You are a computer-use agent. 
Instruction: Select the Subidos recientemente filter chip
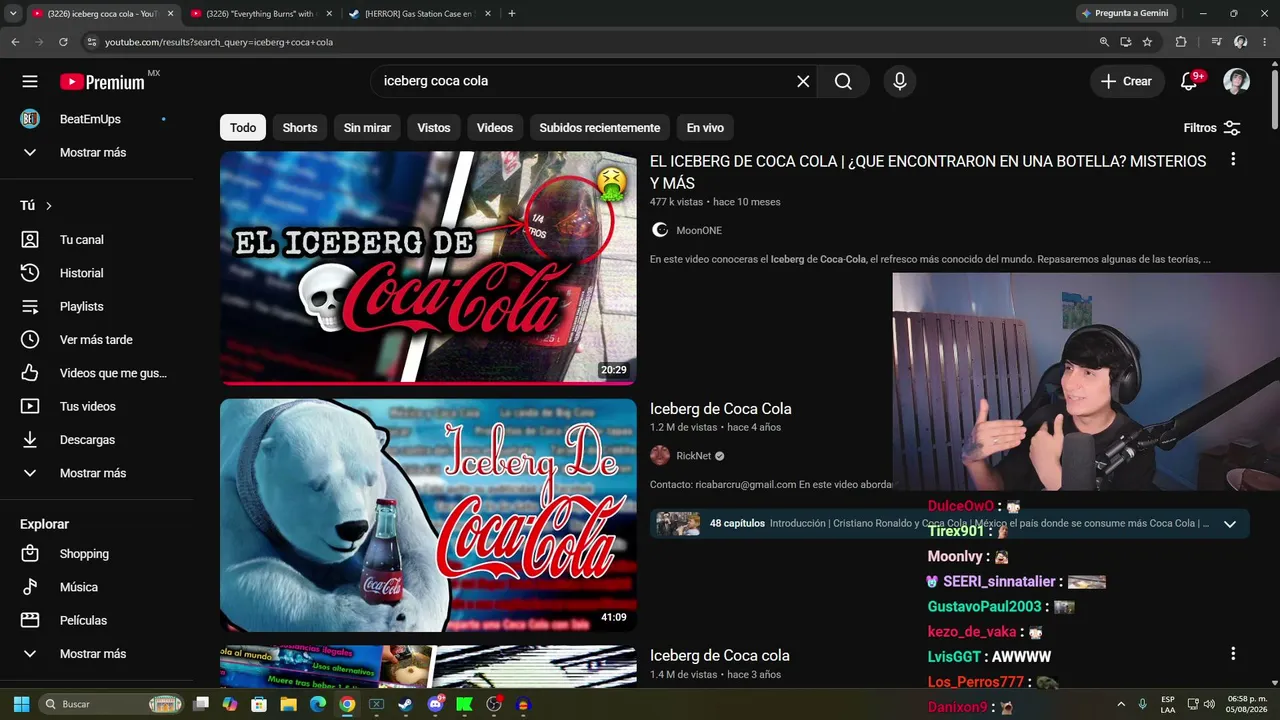tap(600, 128)
